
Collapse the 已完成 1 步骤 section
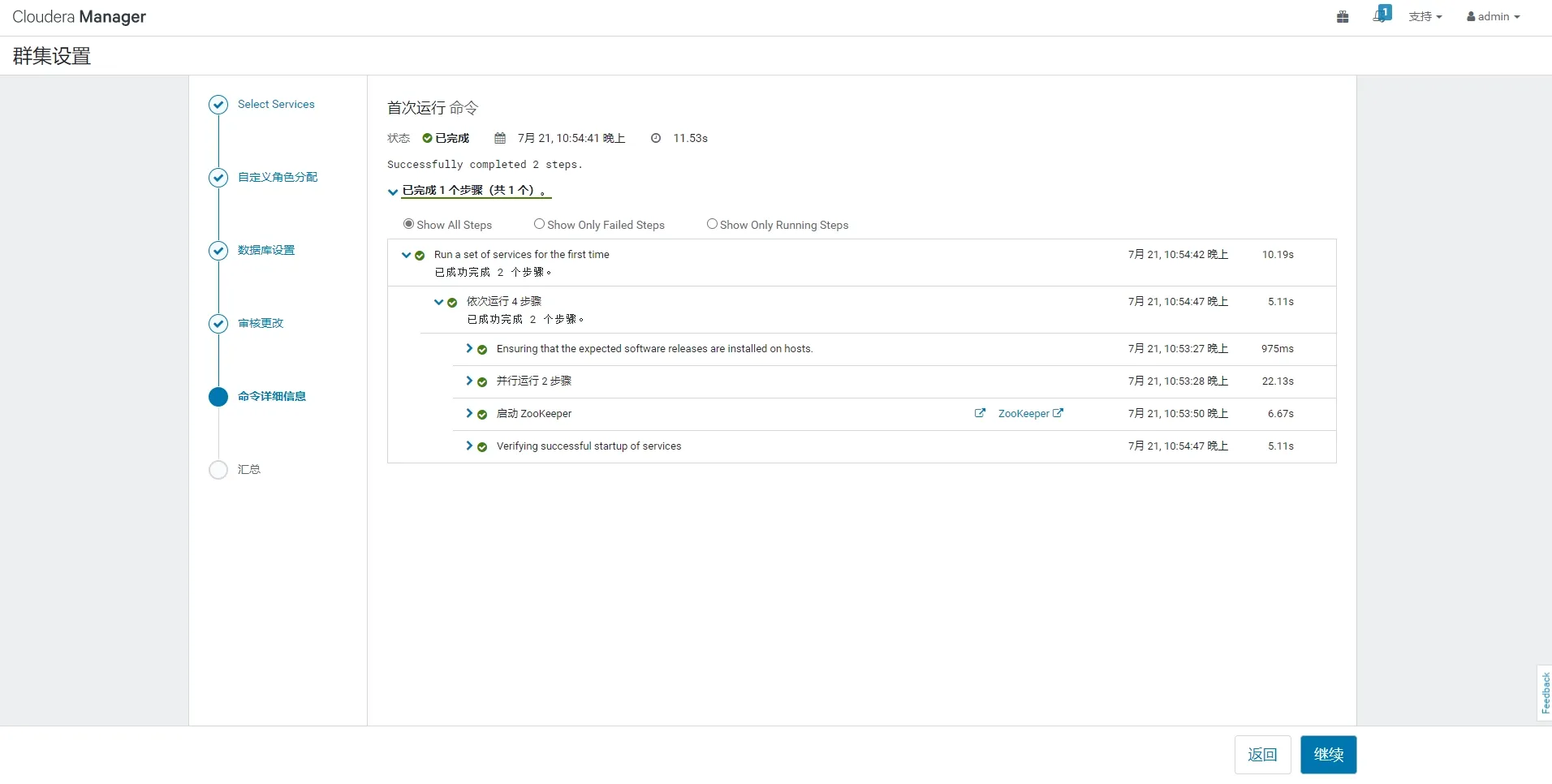[x=393, y=192]
